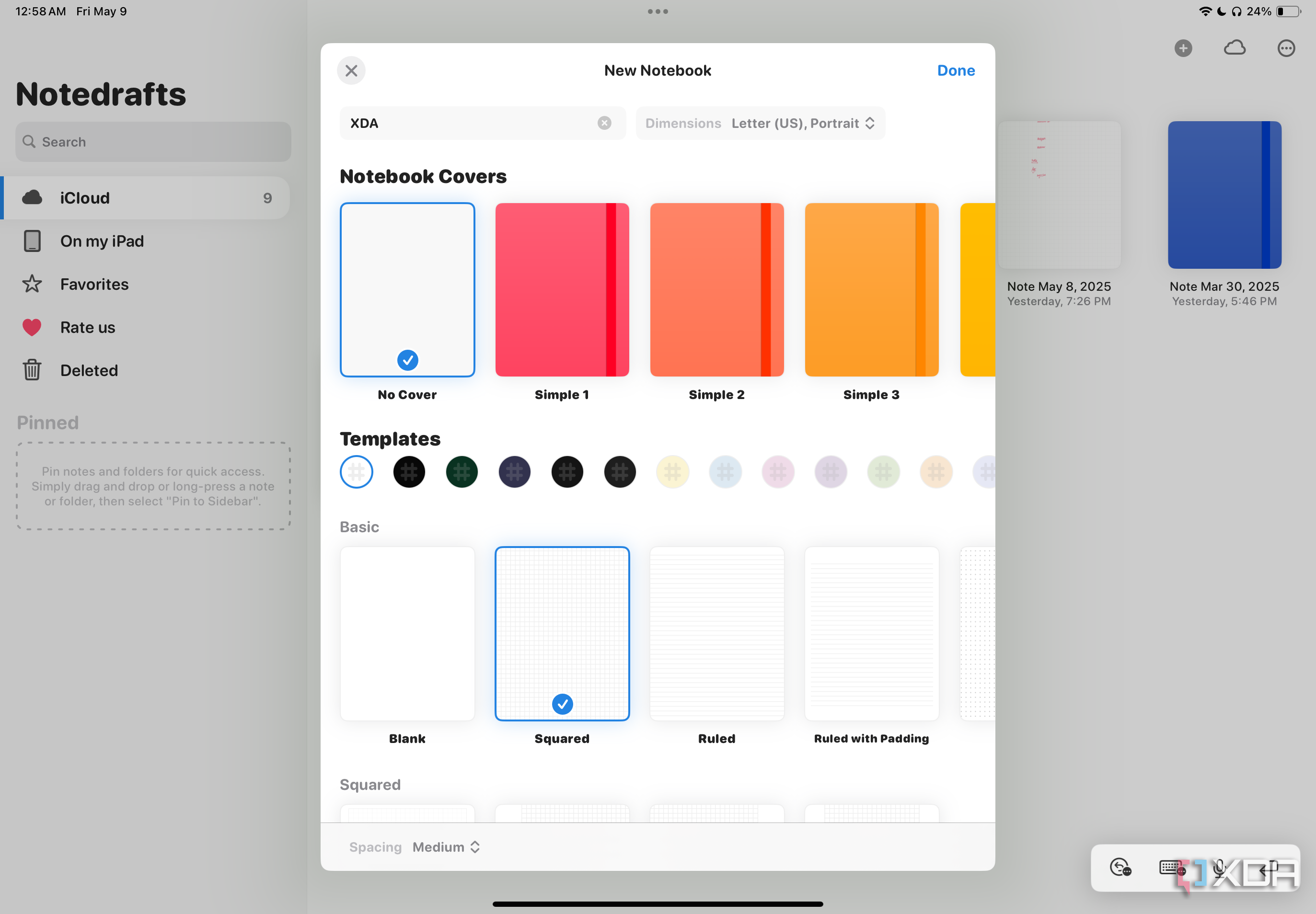Tap the three-dot multitasking control at top
The image size is (1316, 914).
click(658, 11)
